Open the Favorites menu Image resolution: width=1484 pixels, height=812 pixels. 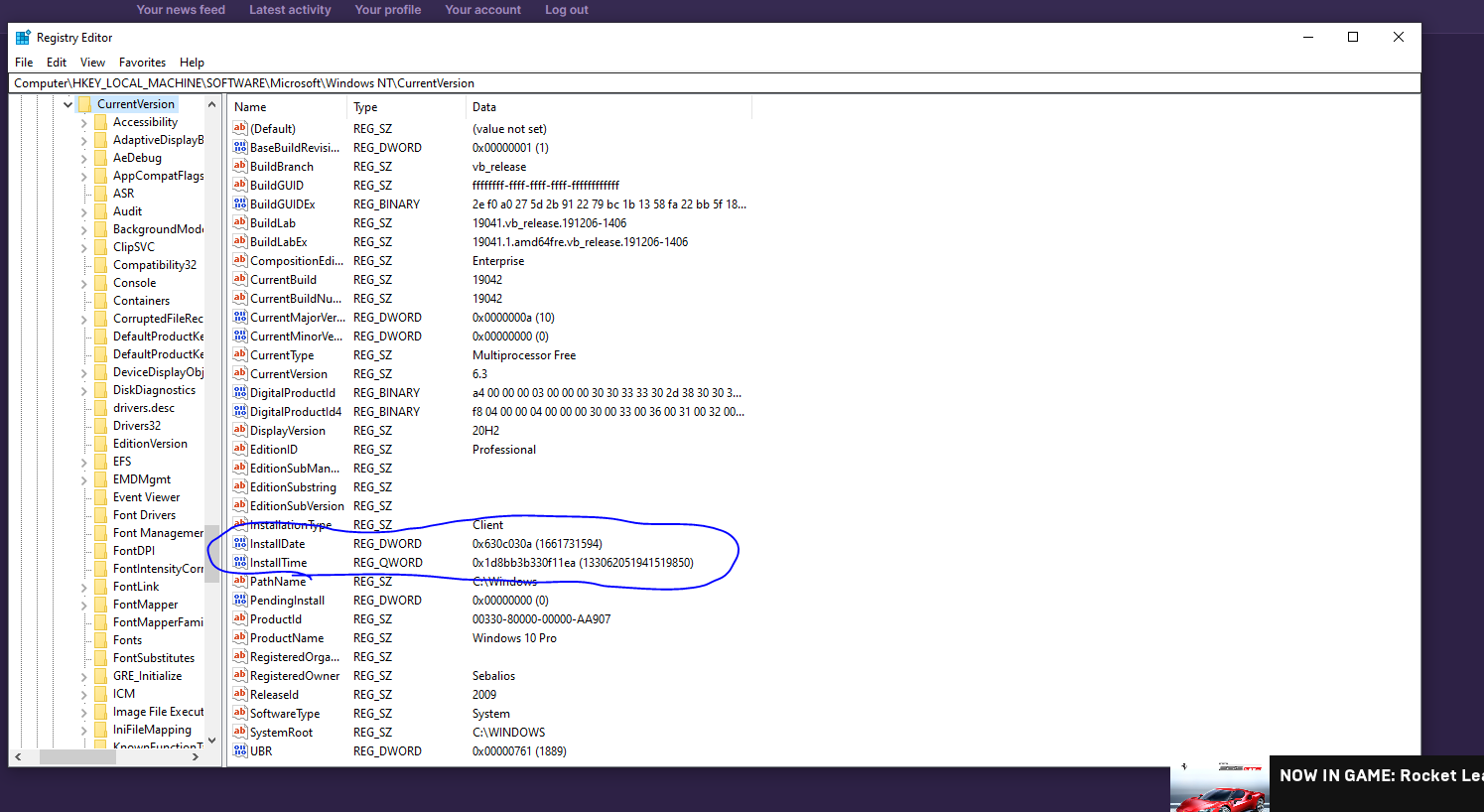coord(142,62)
